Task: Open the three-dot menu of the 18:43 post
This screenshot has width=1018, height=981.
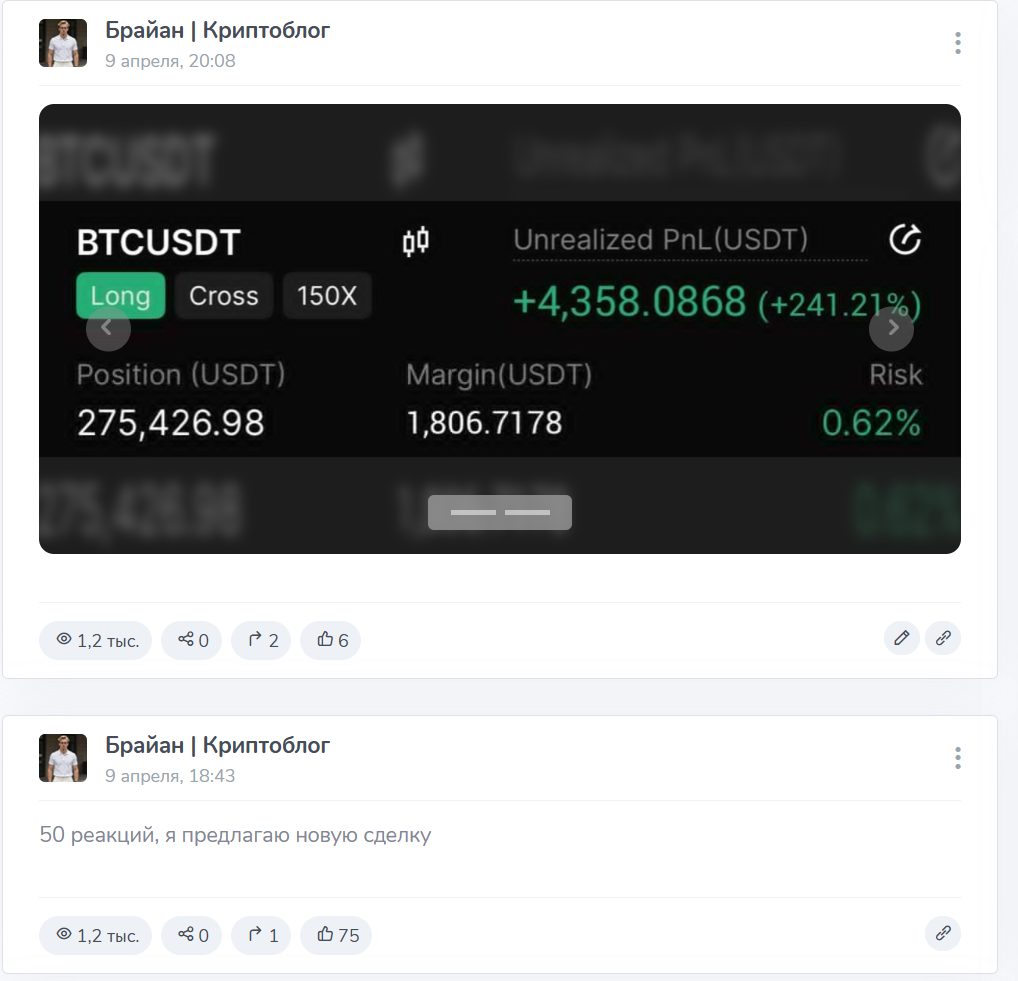Action: tap(958, 758)
